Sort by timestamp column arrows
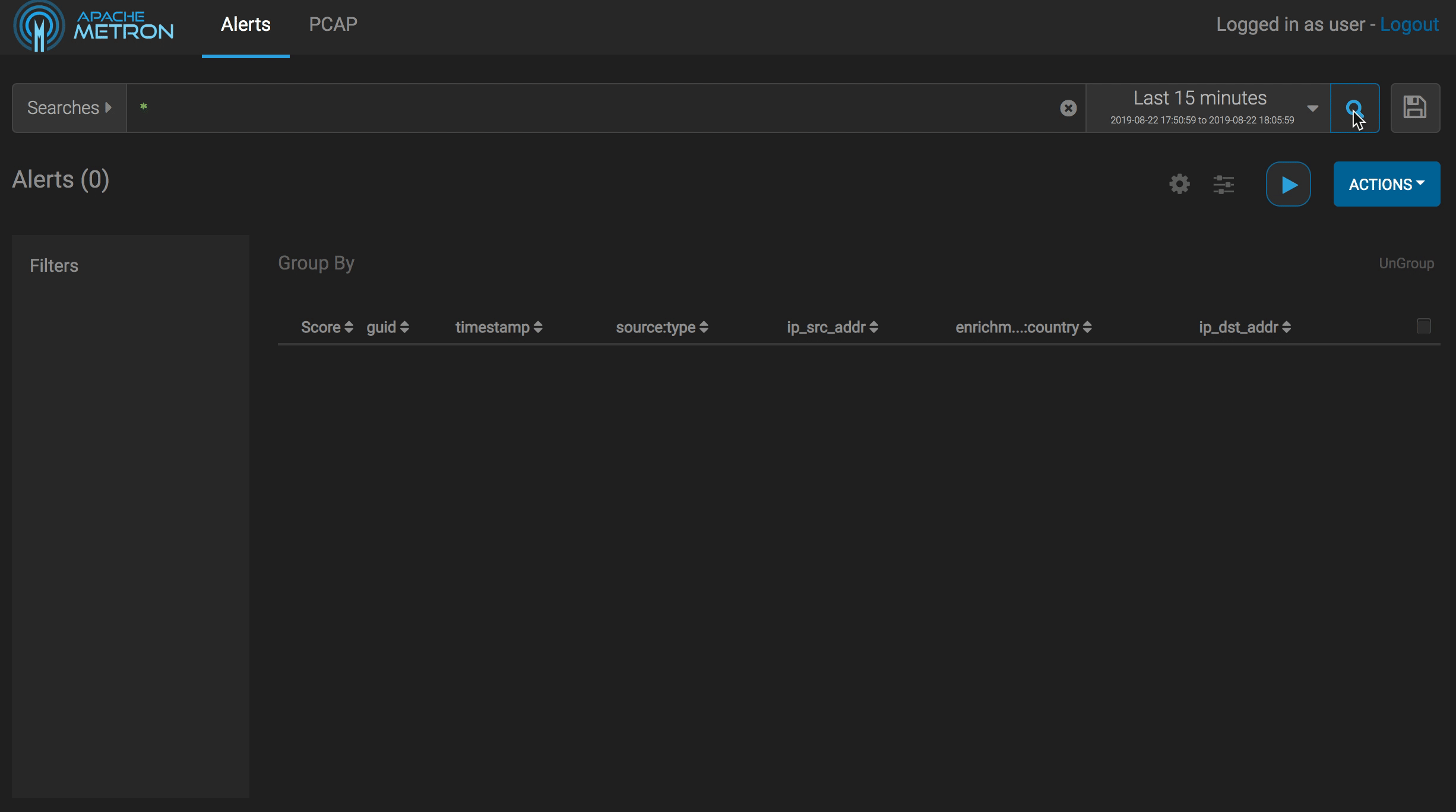Image resolution: width=1456 pixels, height=812 pixels. point(537,327)
